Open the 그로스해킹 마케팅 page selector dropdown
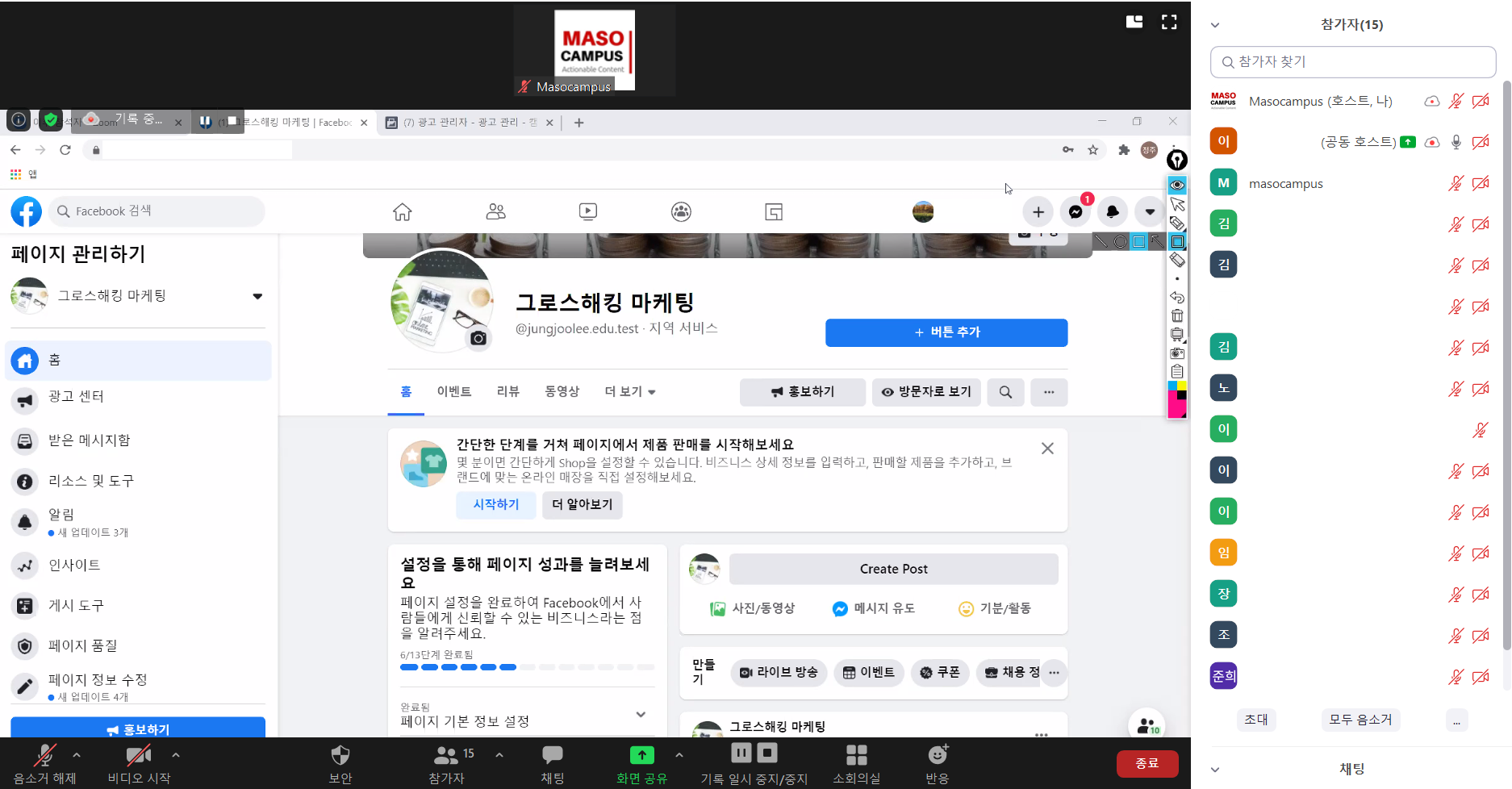This screenshot has width=1512, height=789. coord(257,296)
